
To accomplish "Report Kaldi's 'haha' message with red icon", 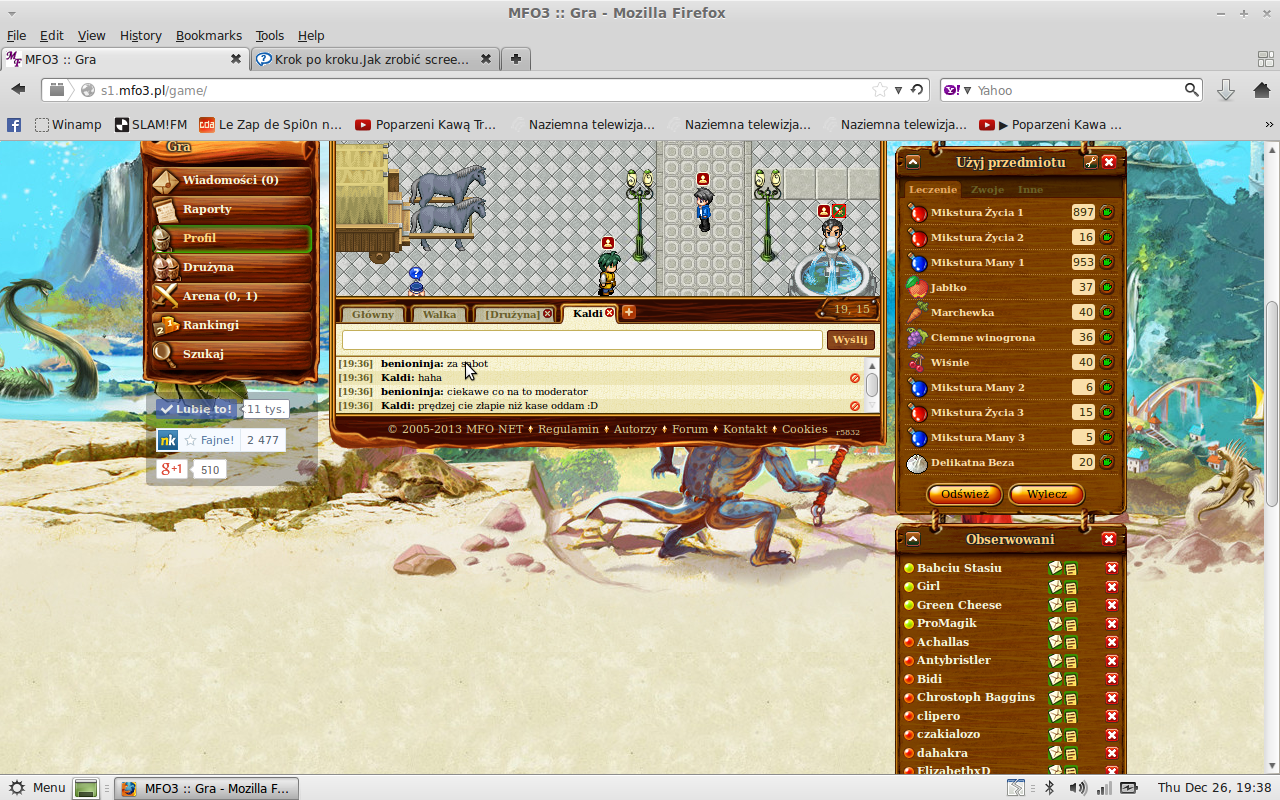I will pos(854,378).
